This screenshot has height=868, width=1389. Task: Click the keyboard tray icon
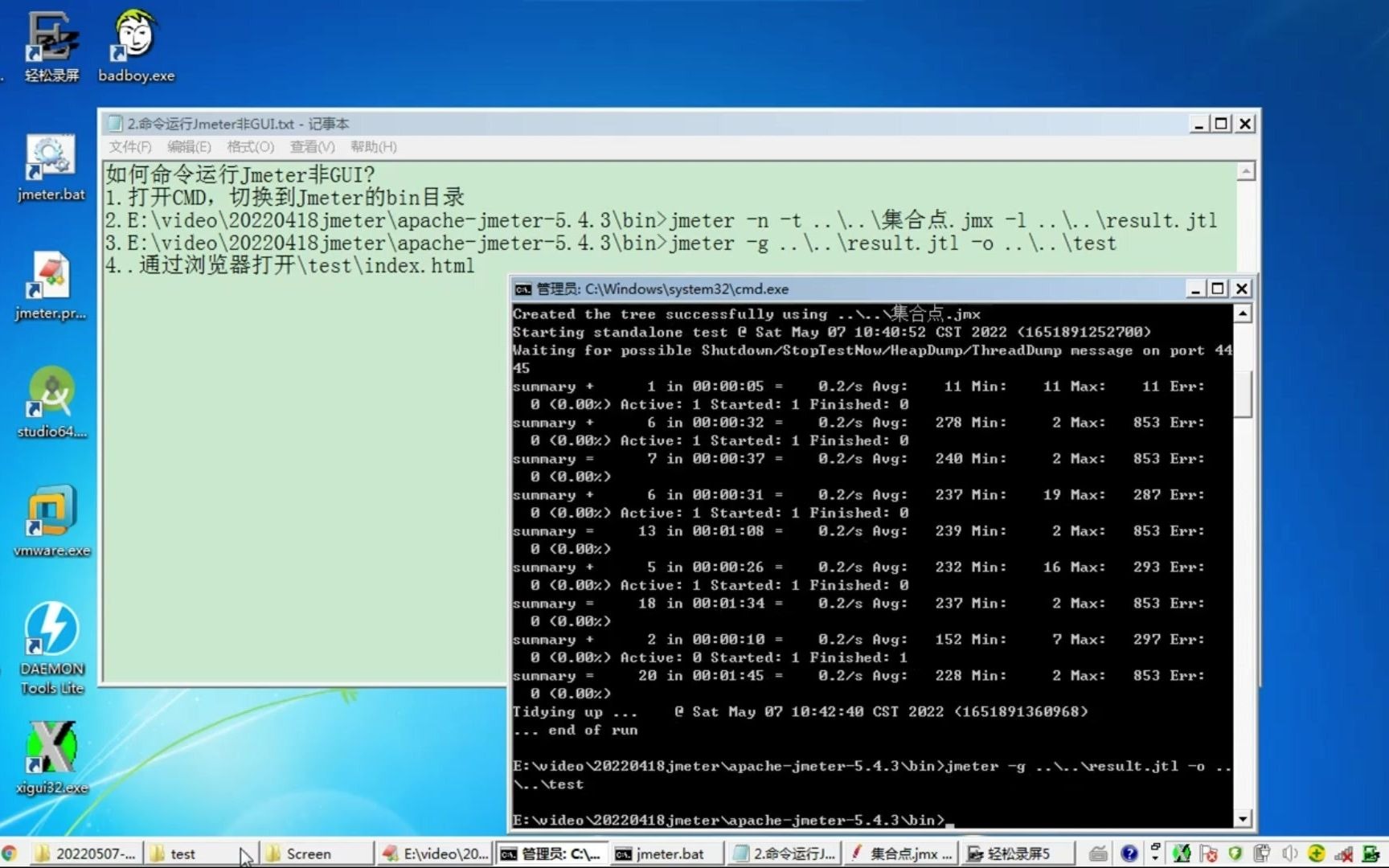click(x=1098, y=854)
